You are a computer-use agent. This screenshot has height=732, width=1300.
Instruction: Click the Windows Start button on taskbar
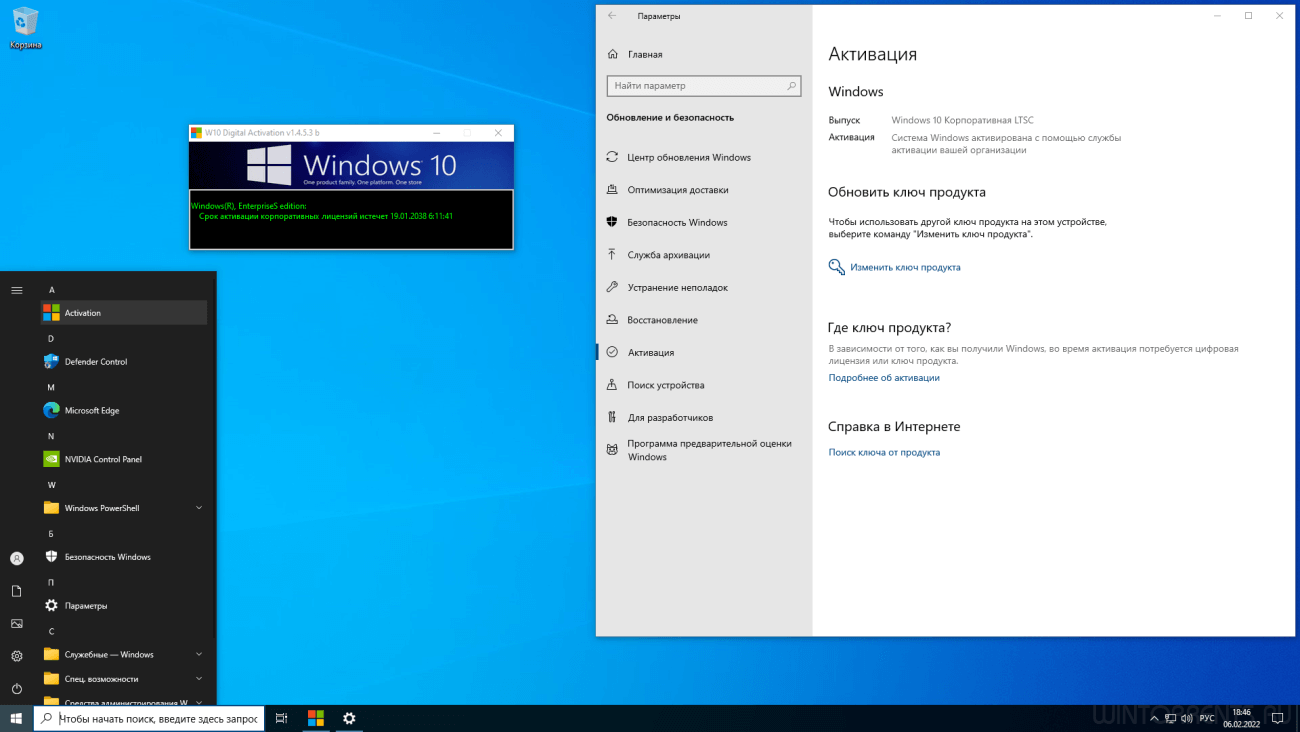pyautogui.click(x=17, y=718)
